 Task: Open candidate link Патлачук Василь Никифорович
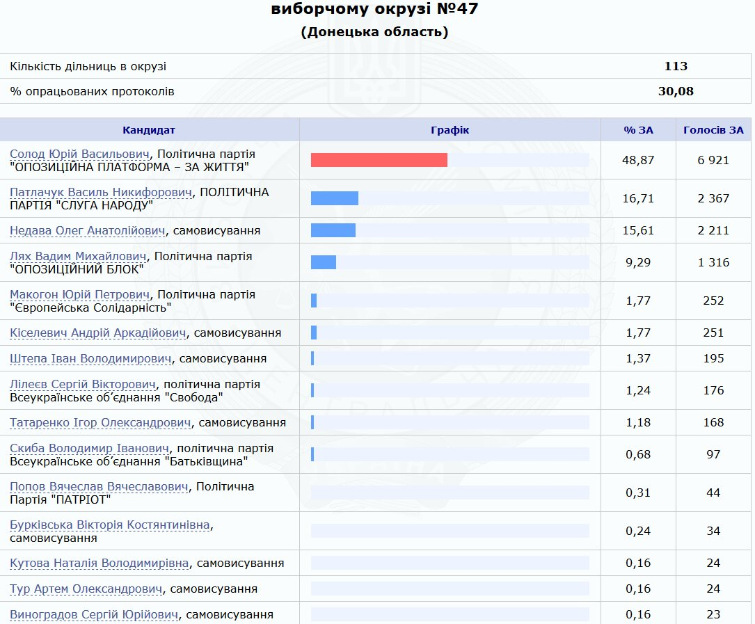click(101, 191)
